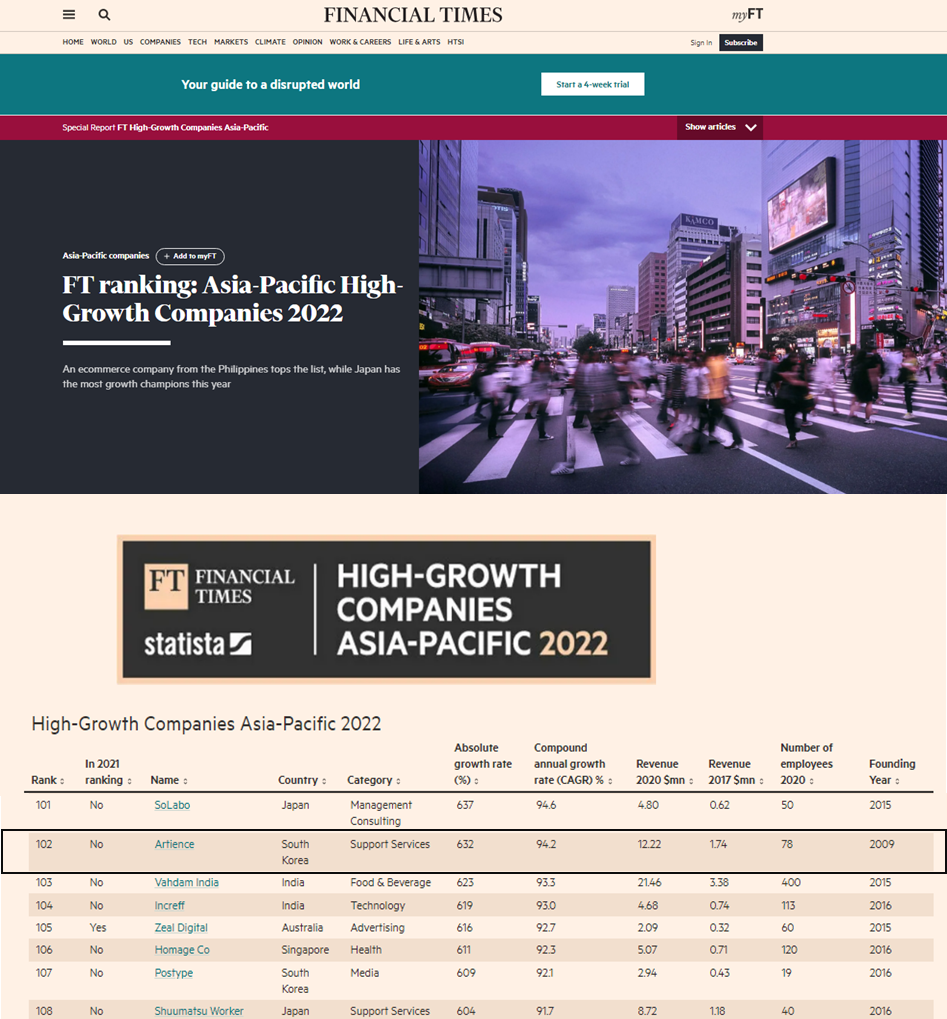947x1019 pixels.
Task: Sort by Revenue 2017 $mn column
Action: tap(736, 772)
